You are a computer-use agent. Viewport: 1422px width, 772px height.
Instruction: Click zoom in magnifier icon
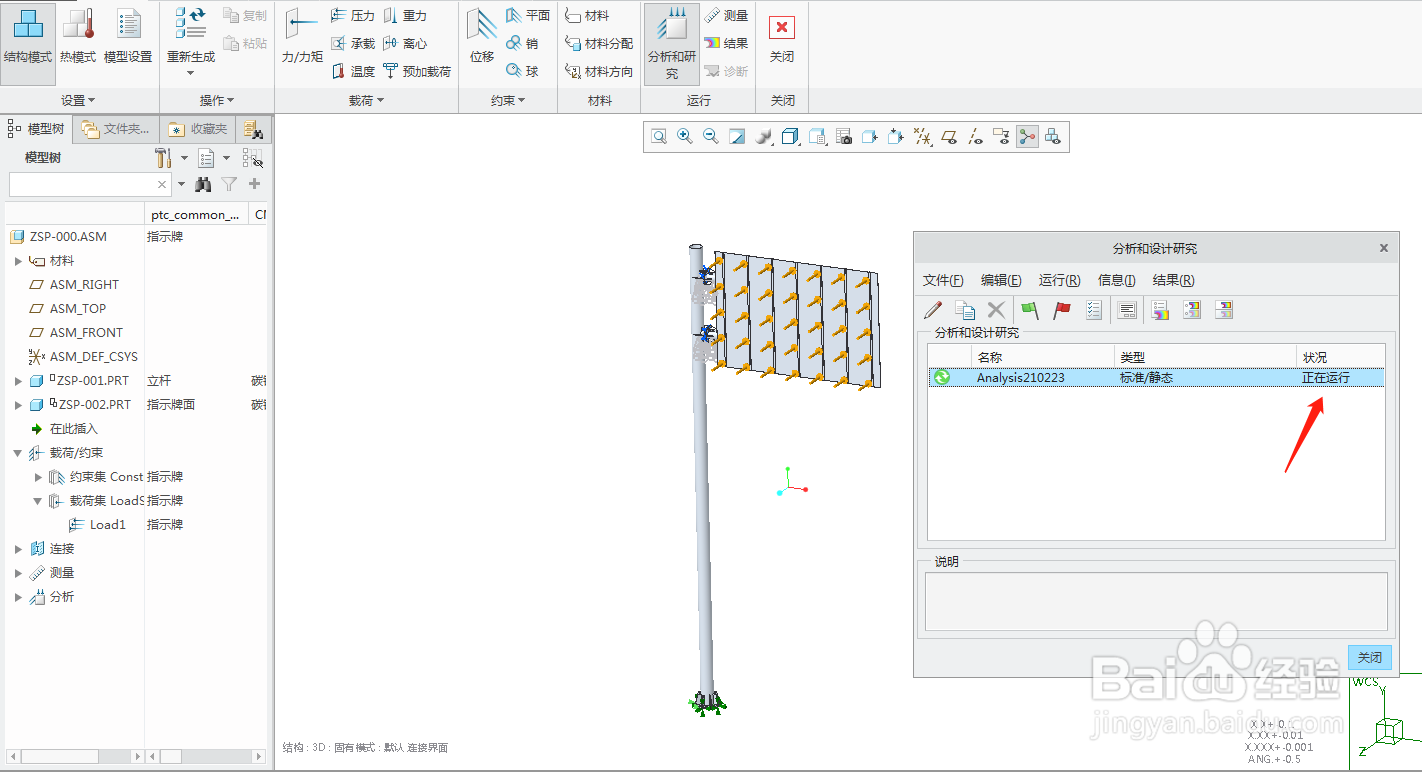tap(685, 137)
